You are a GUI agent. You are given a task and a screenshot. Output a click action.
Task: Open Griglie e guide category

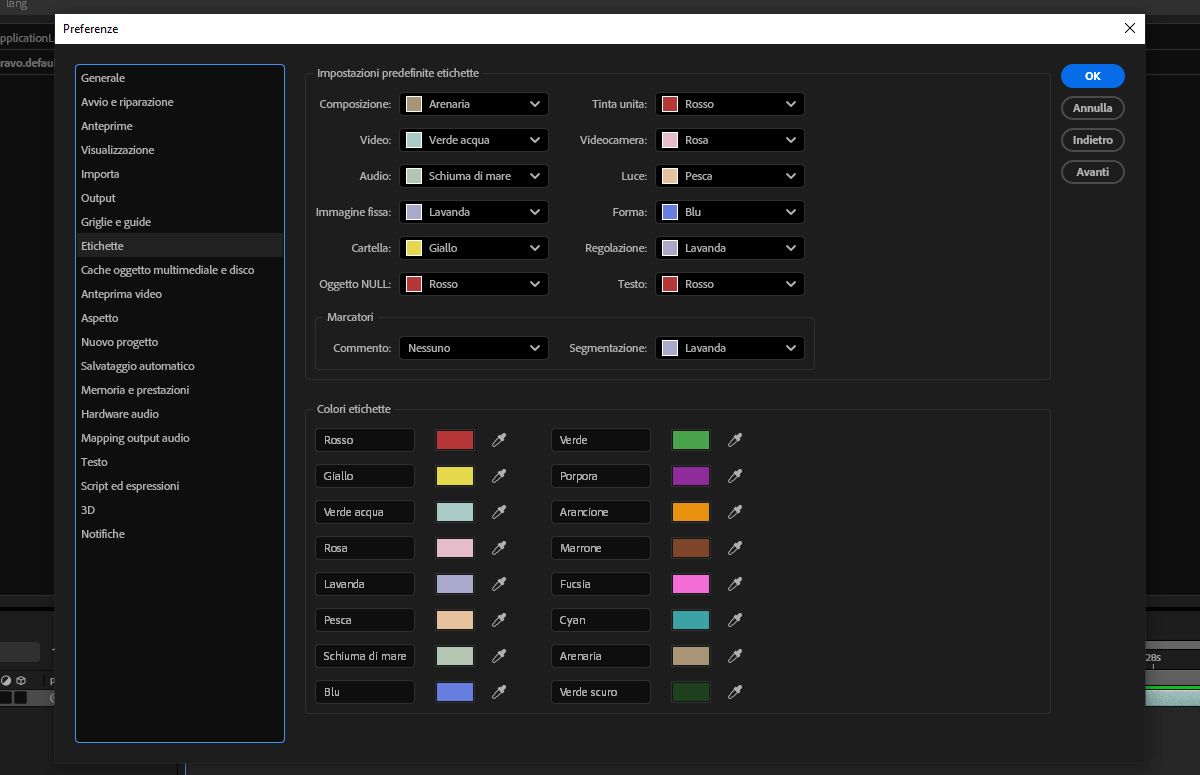click(x=180, y=222)
